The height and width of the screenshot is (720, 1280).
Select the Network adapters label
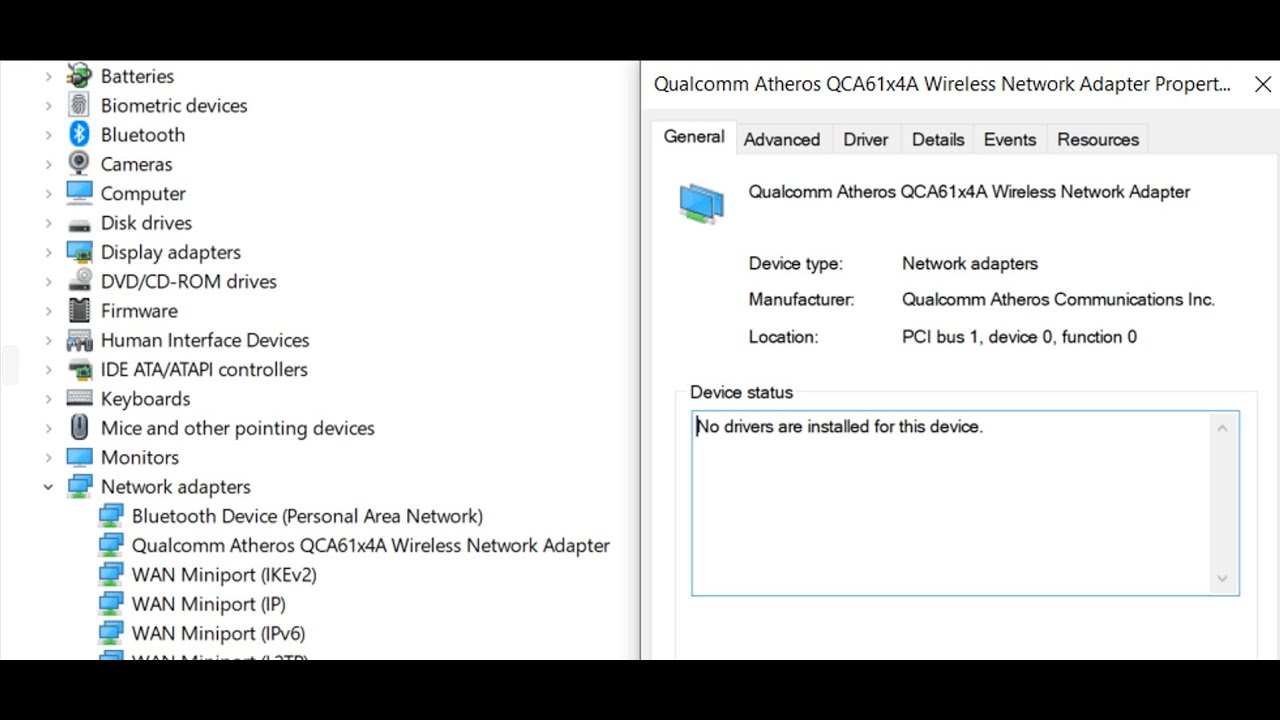coord(176,486)
